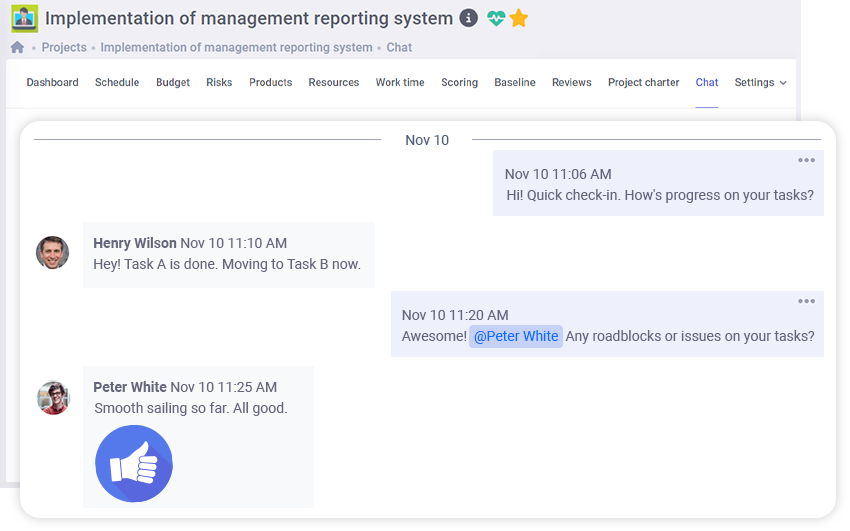Click Peter White's avatar photo
Image resolution: width=850 pixels, height=531 pixels.
coord(53,397)
